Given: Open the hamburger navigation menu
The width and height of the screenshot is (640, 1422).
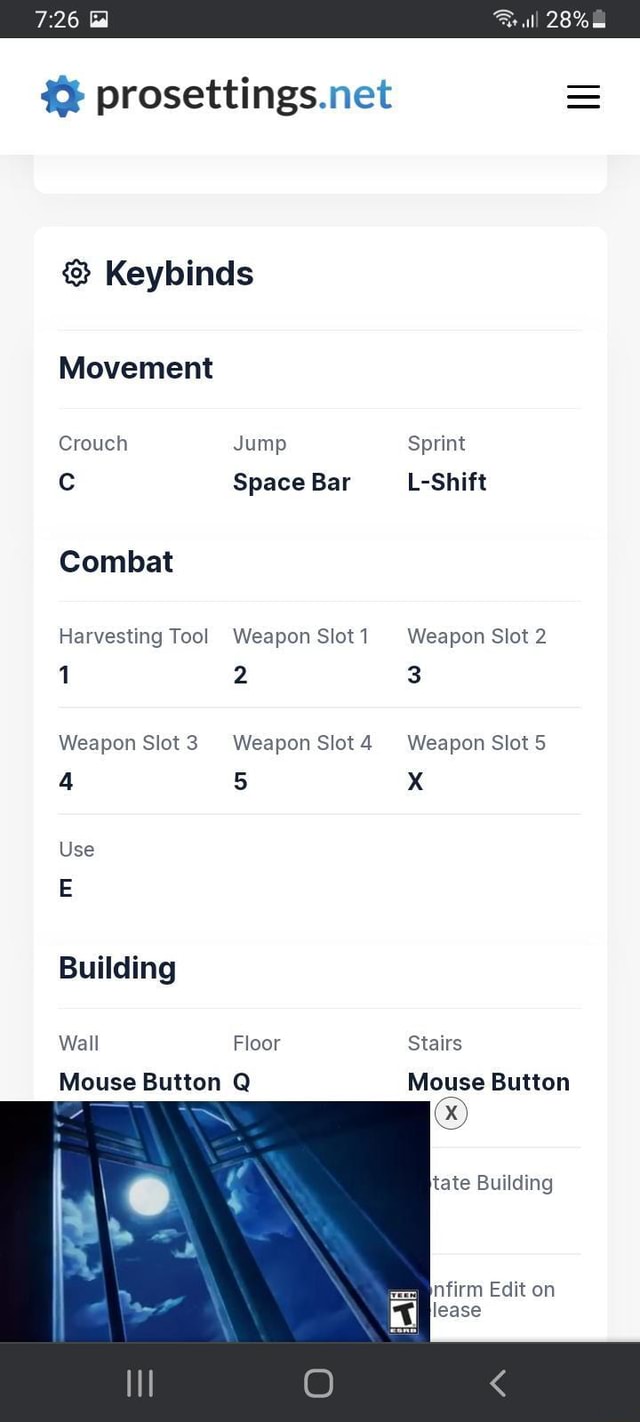Looking at the screenshot, I should tap(583, 96).
